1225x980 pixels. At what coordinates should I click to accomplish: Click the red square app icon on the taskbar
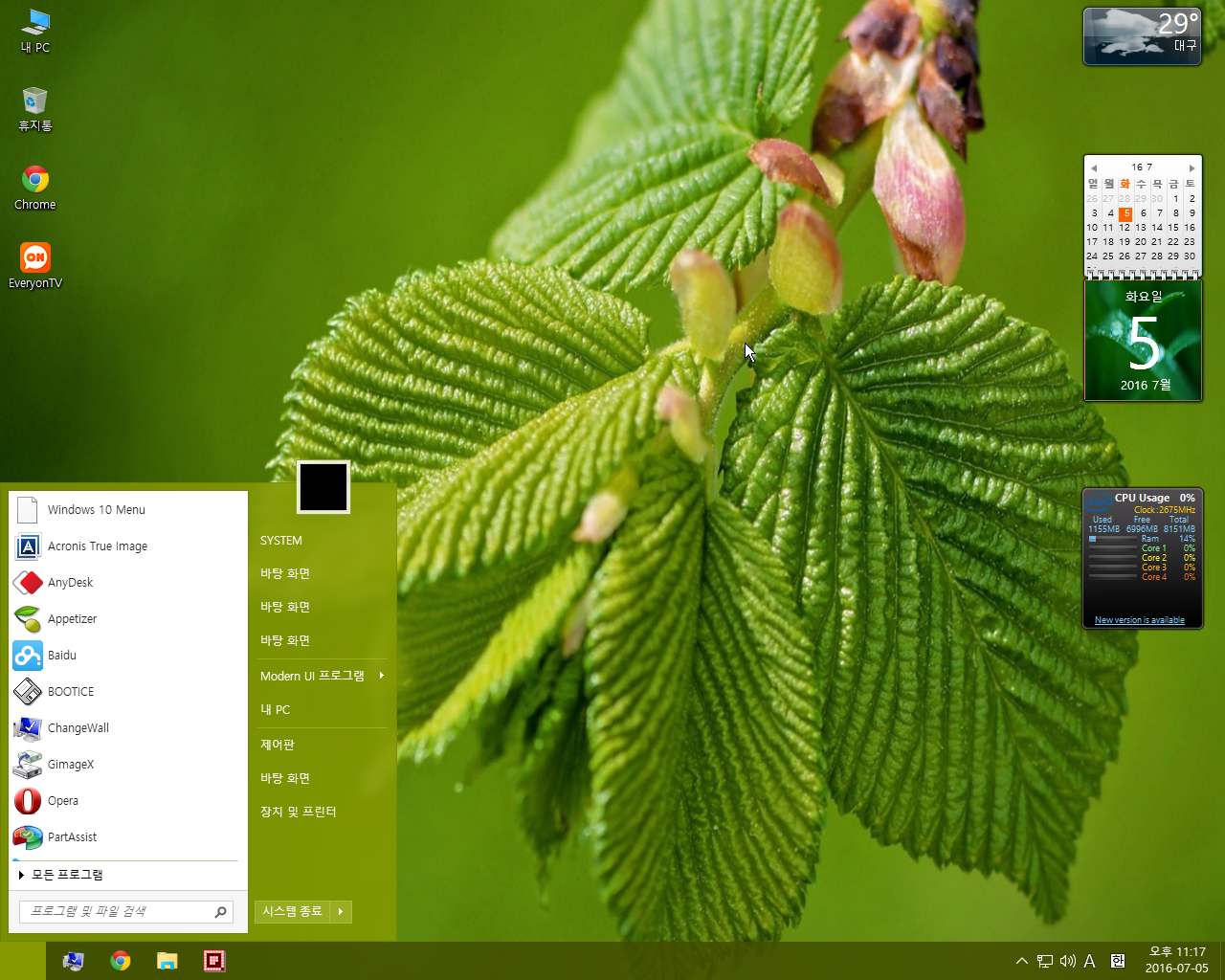[214, 961]
